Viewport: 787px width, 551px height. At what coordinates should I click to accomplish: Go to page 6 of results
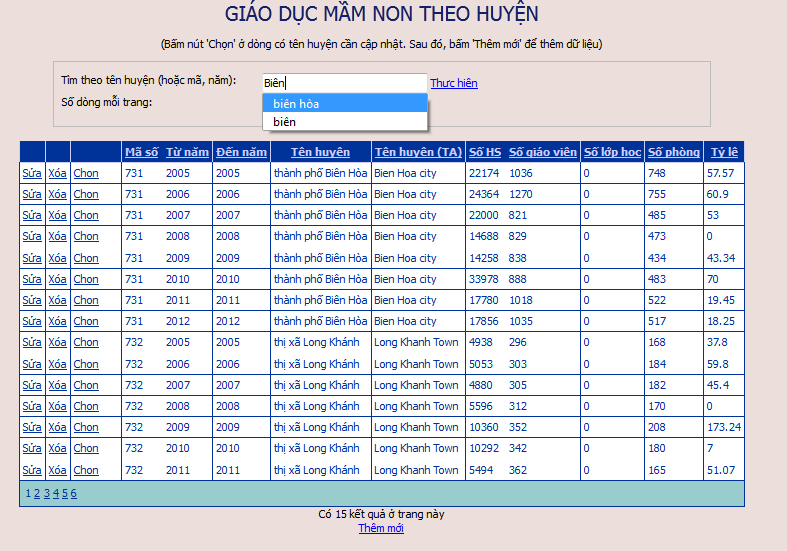[74, 493]
